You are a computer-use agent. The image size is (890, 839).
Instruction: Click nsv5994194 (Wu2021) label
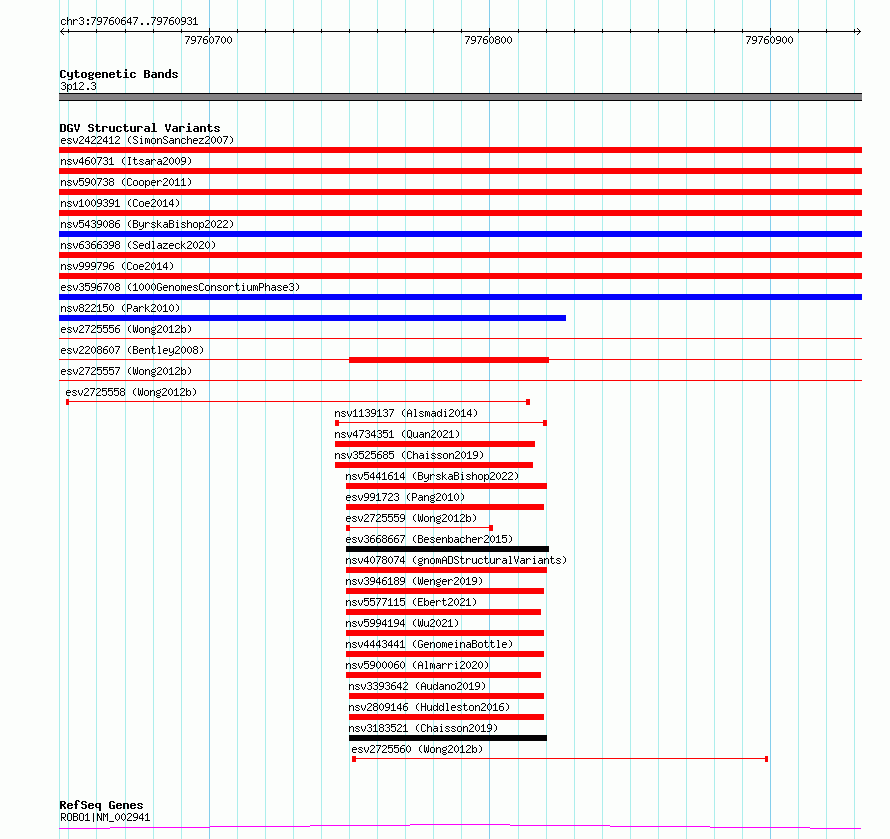(x=402, y=623)
